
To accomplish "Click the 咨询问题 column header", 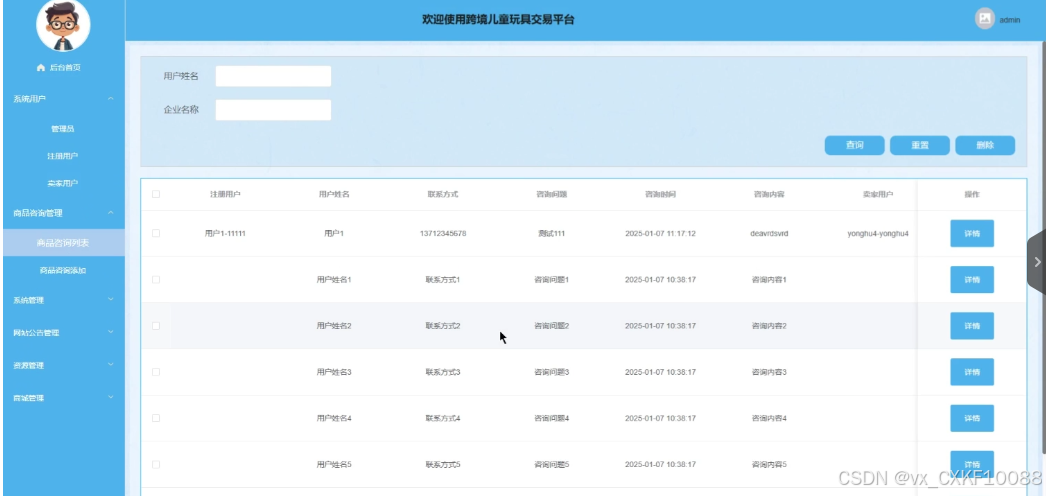I will tap(552, 194).
